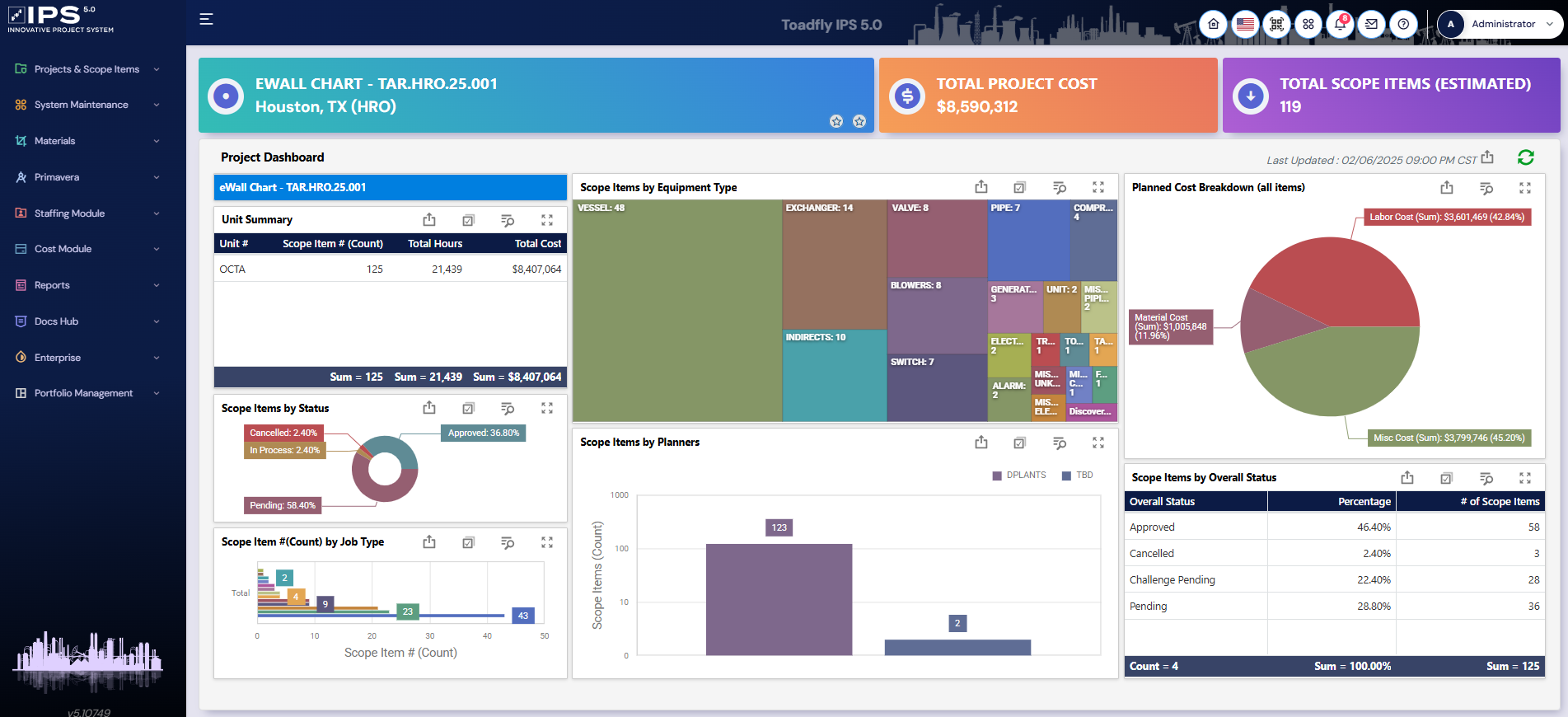Toggle the TBD legend series

click(1078, 476)
